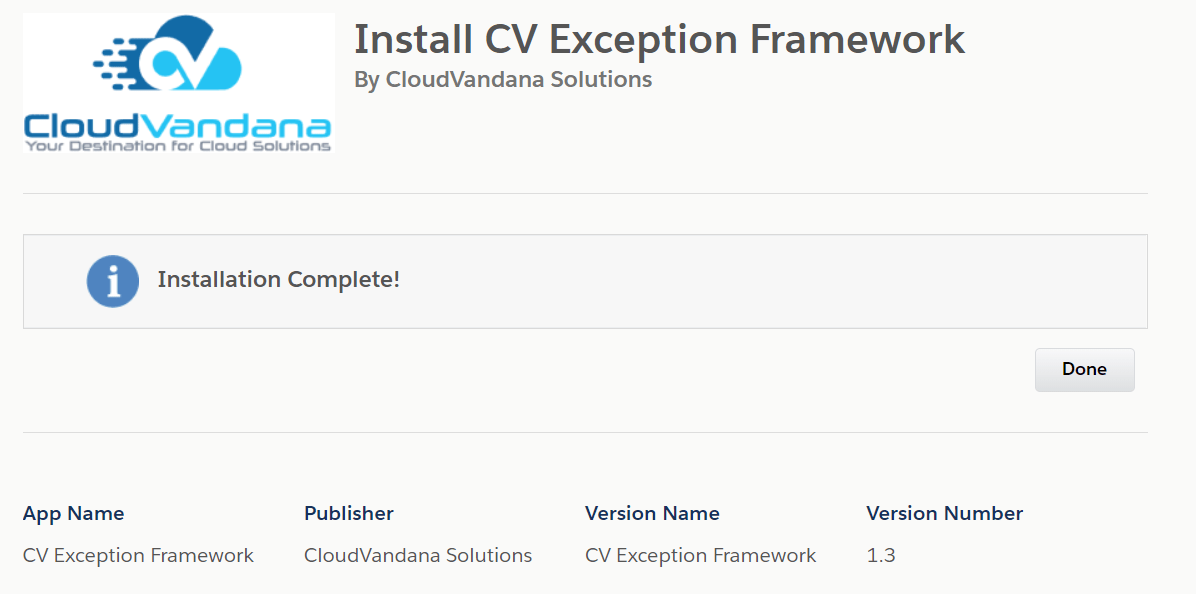This screenshot has width=1196, height=594.
Task: Click the Installation Complete! message
Action: pos(278,280)
